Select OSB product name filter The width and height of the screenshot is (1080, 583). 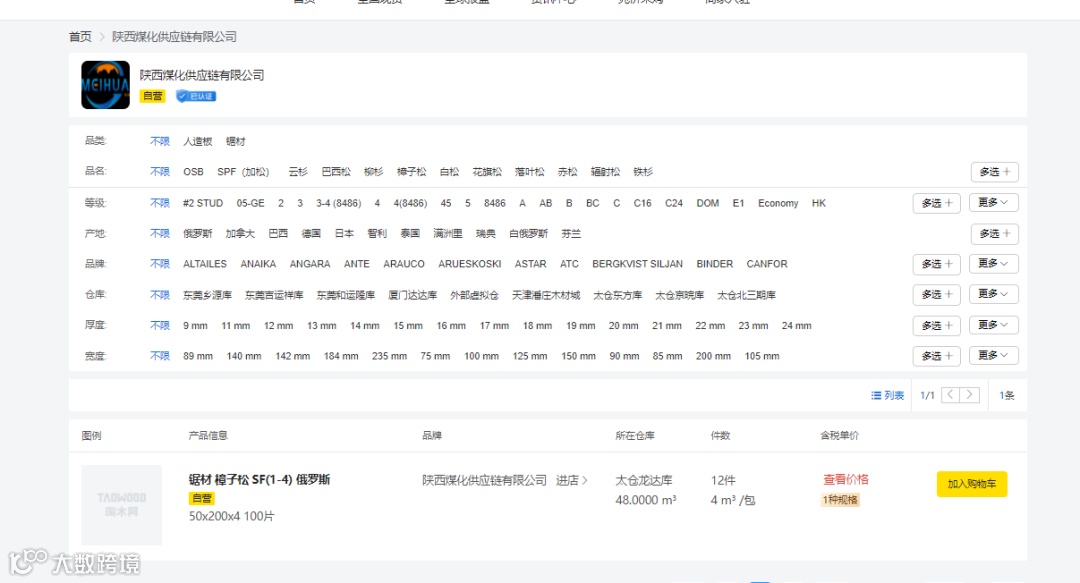point(193,172)
